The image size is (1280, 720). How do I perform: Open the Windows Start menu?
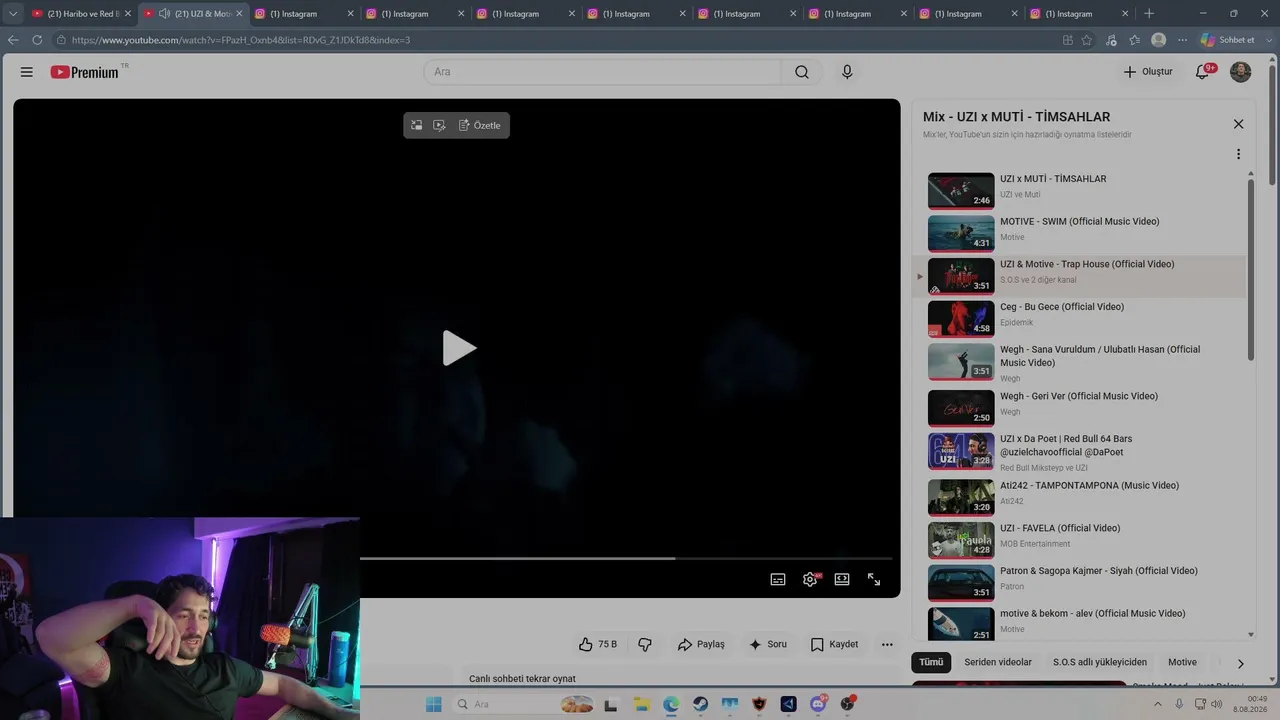point(433,704)
